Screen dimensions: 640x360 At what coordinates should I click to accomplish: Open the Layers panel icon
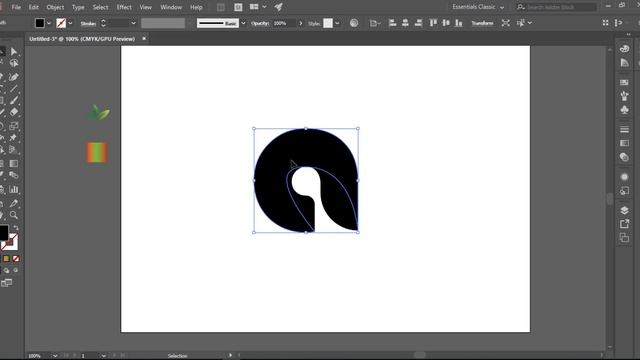point(624,210)
